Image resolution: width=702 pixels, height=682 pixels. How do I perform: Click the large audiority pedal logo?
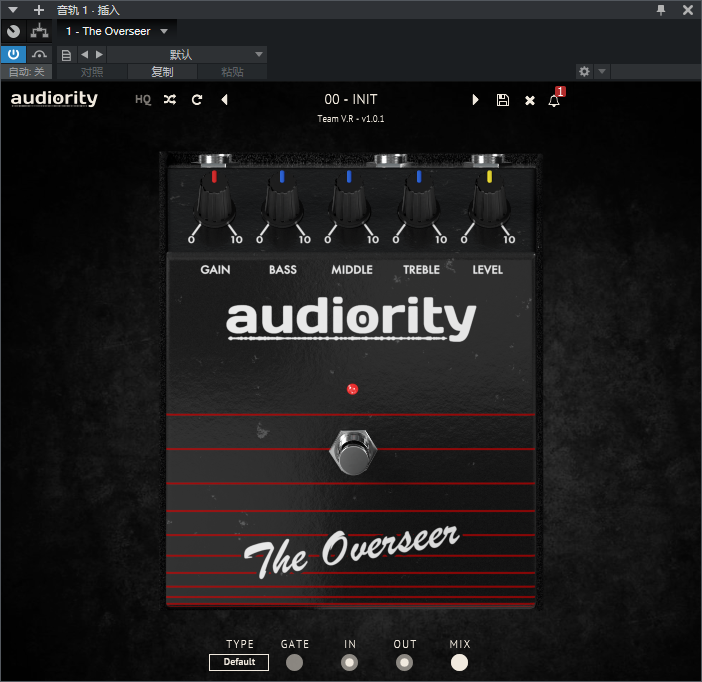(x=351, y=318)
